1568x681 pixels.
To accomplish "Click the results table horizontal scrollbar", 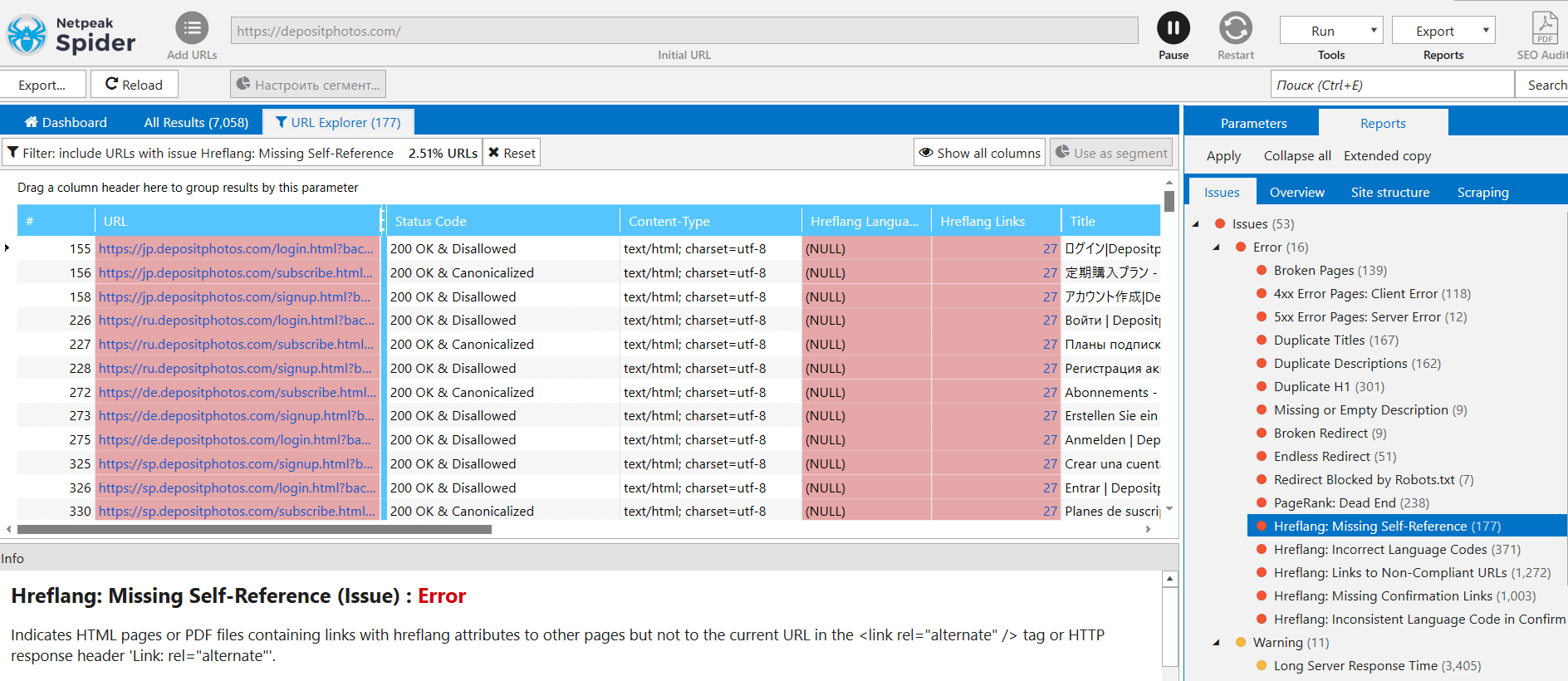I will [254, 529].
